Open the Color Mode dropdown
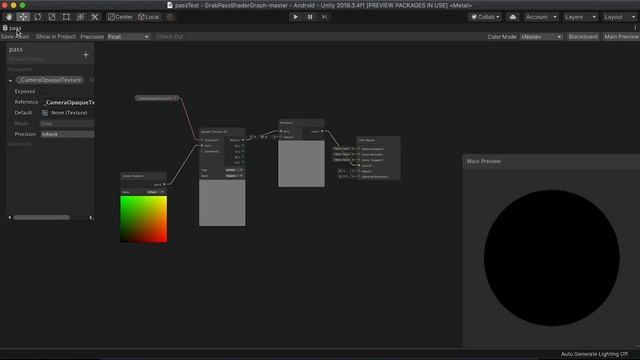640x360 pixels. point(541,37)
